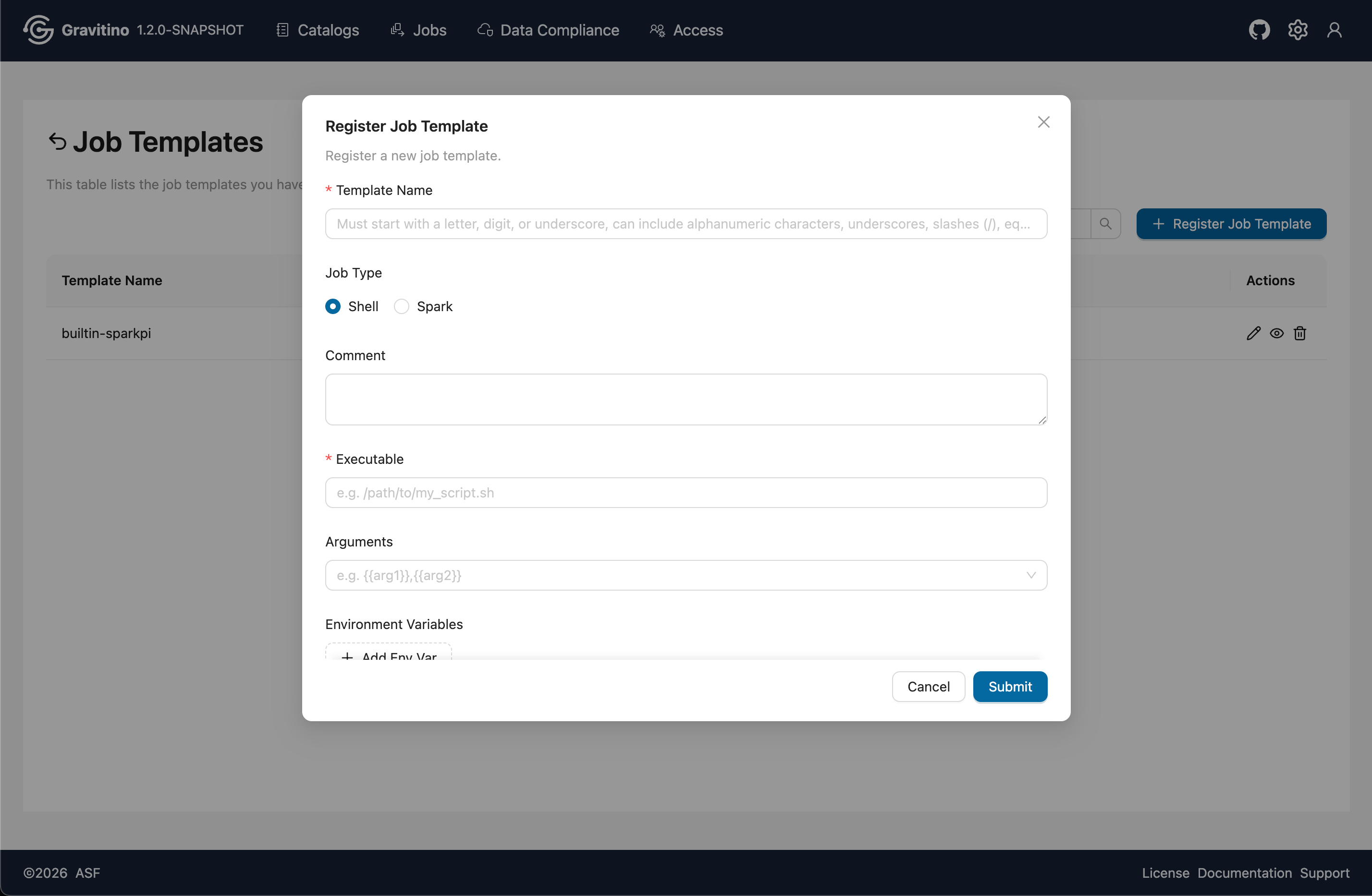Click the Add Env Var button
This screenshot has width=1372, height=896.
[388, 657]
